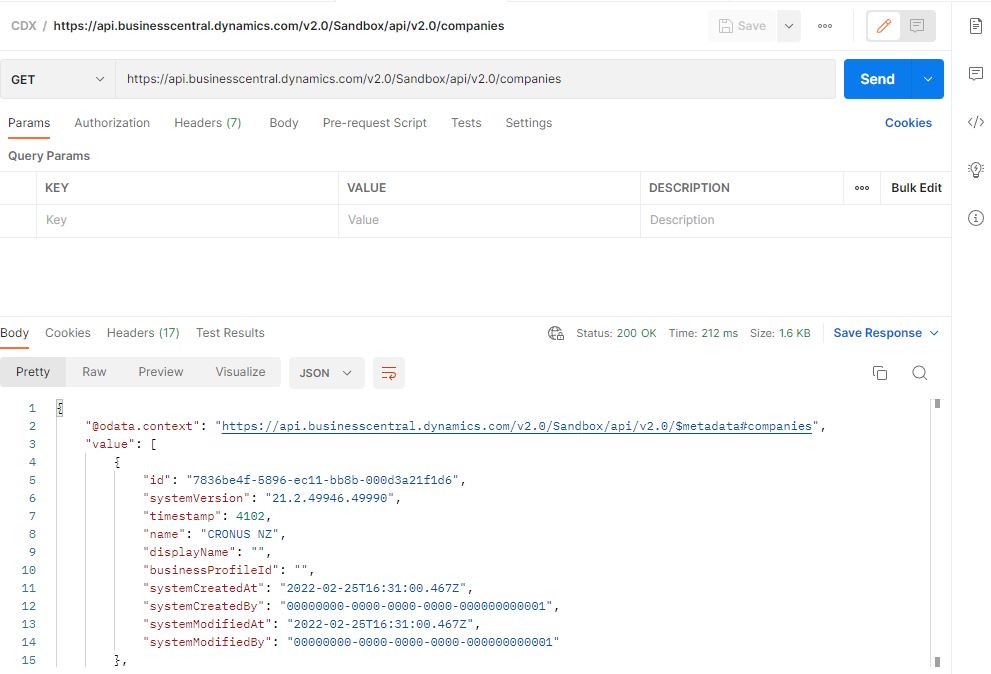Open the Documentation sidebar icon
This screenshot has height=674, width=991.
(x=976, y=26)
